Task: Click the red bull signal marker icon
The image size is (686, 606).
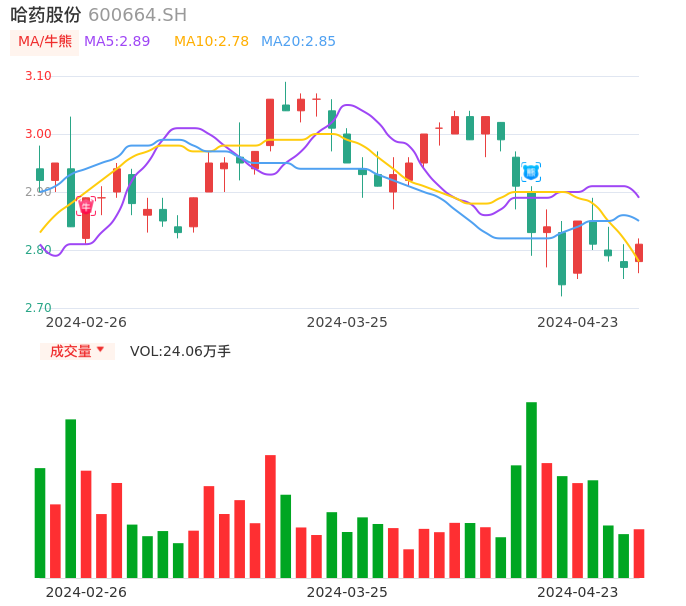Action: pos(86,206)
